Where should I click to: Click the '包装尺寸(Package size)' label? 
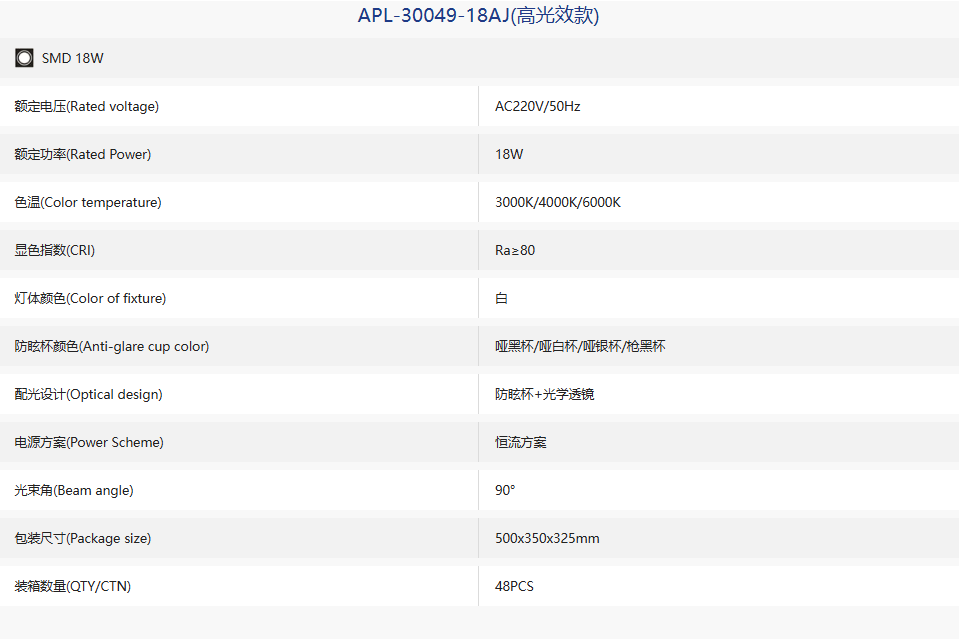click(83, 538)
